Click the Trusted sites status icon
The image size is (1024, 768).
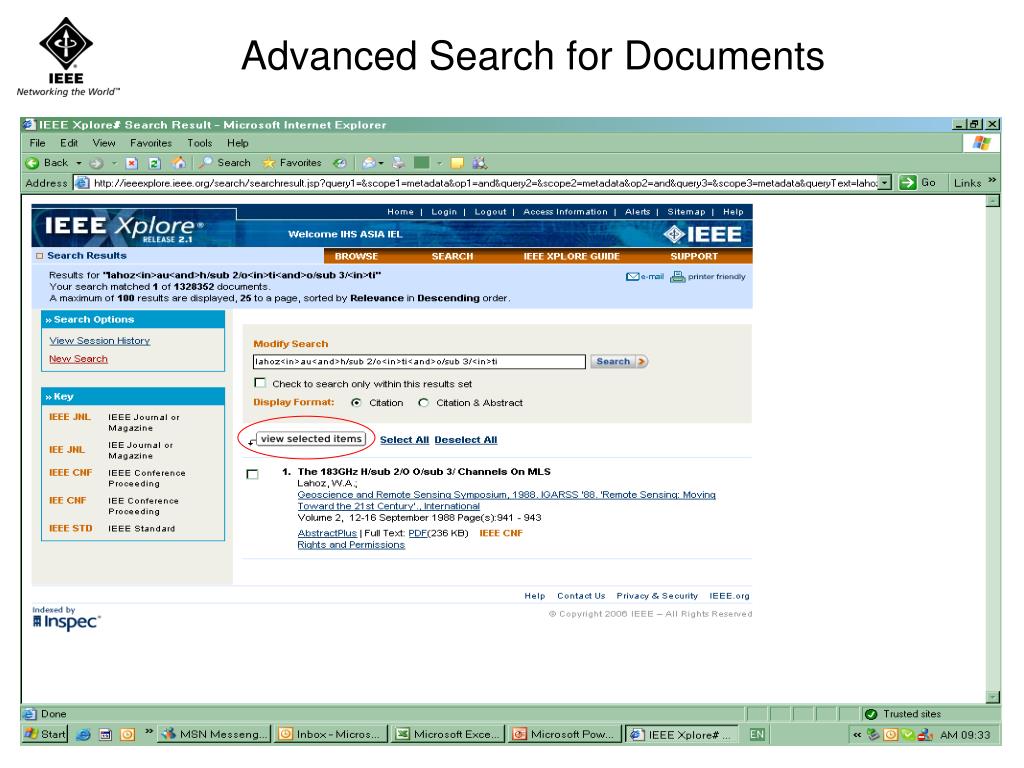[x=871, y=714]
